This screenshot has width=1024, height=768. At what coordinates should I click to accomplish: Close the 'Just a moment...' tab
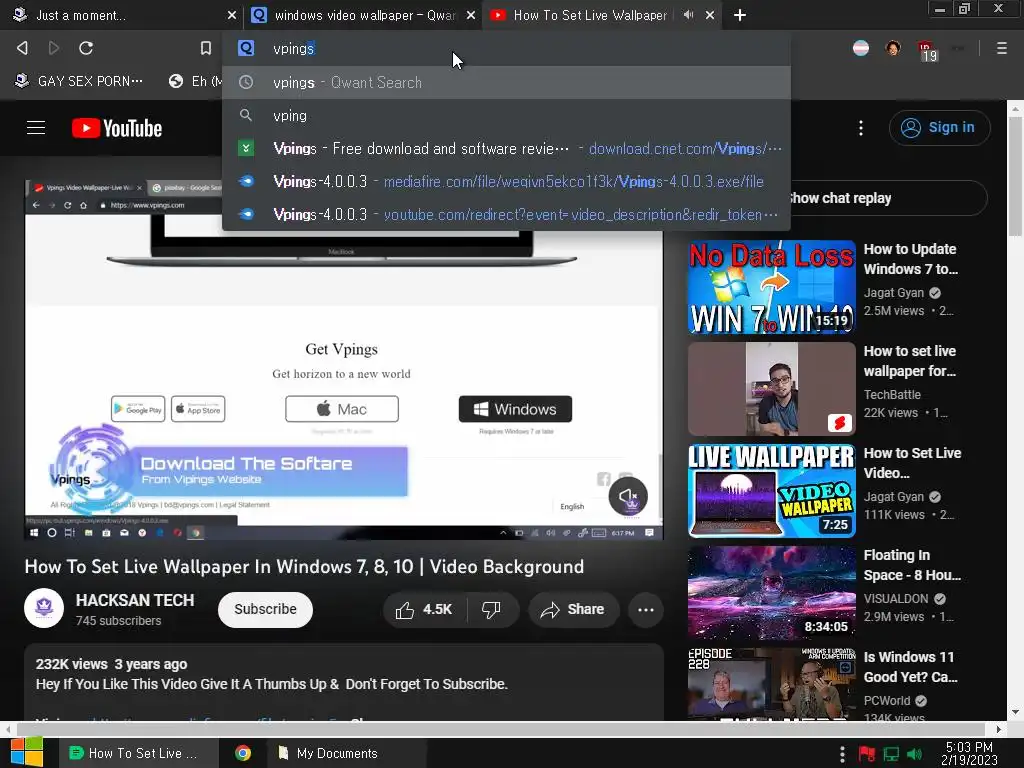pos(231,15)
